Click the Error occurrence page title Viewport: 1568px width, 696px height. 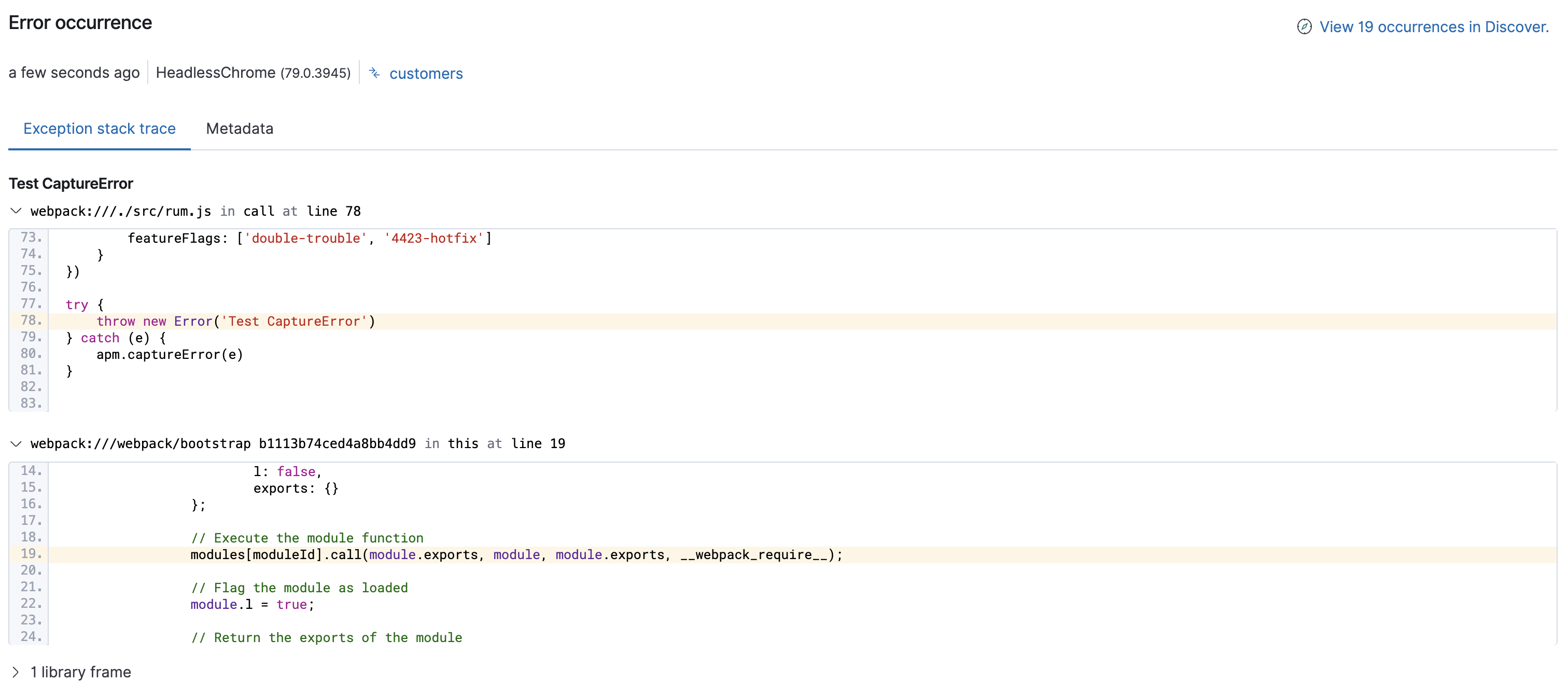tap(80, 23)
